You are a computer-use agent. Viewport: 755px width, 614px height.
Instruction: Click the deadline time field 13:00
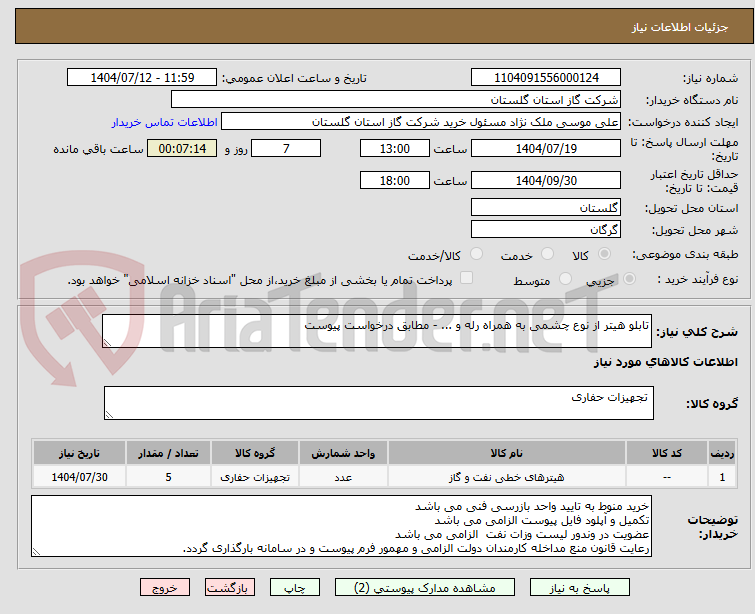coord(395,148)
